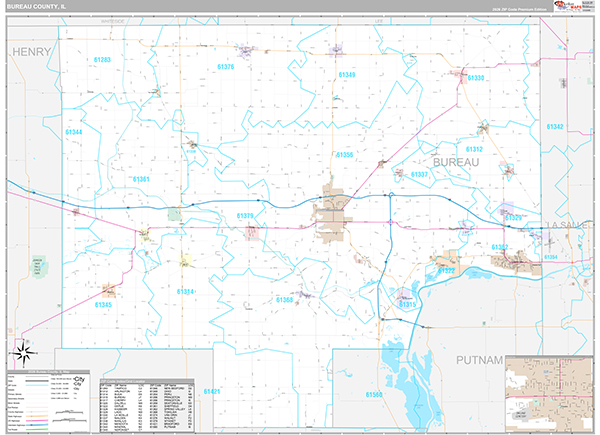
Task: Click ZIP code 61322
Action: (x=447, y=271)
